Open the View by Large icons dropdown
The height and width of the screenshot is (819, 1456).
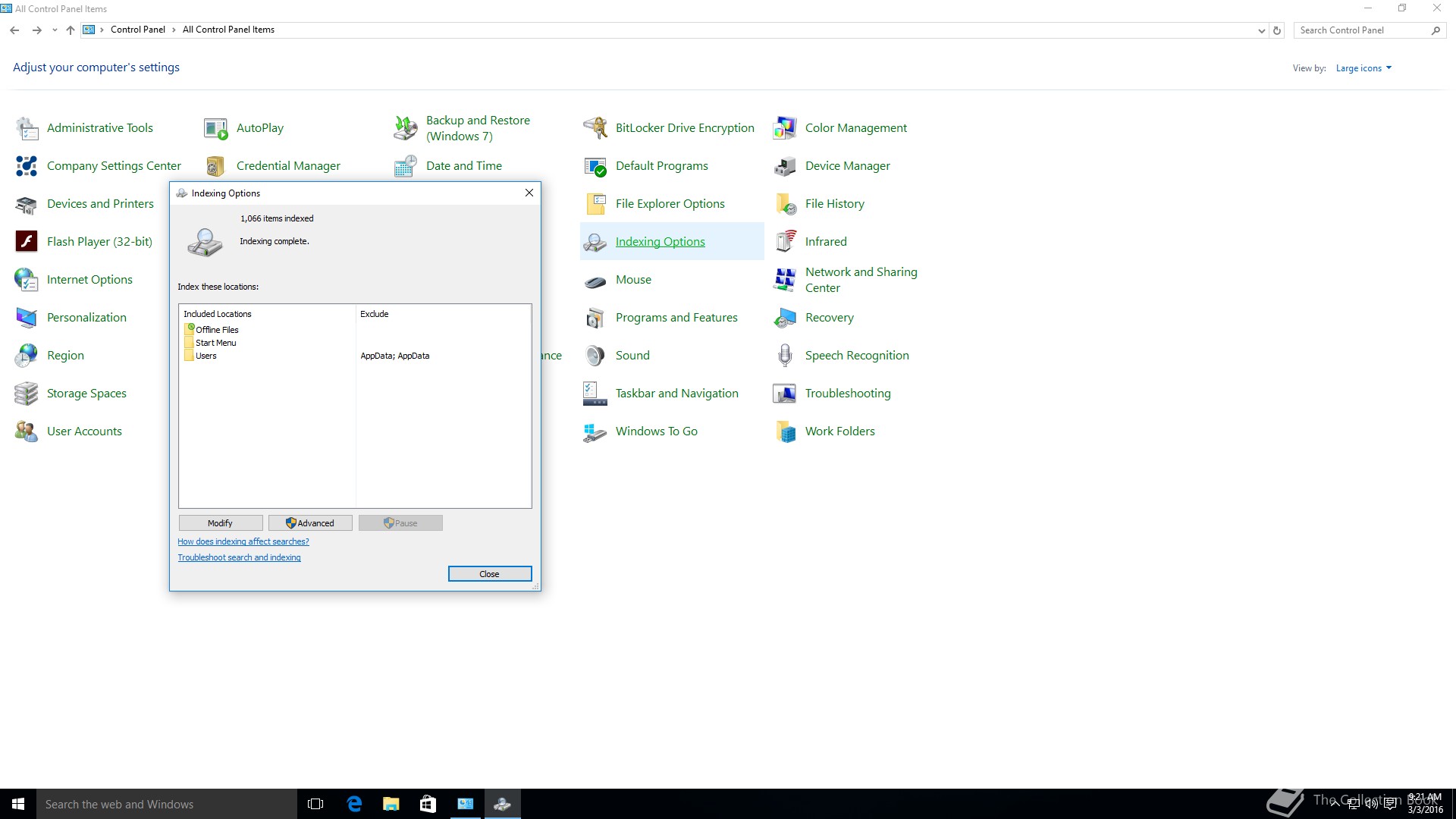(x=1363, y=68)
